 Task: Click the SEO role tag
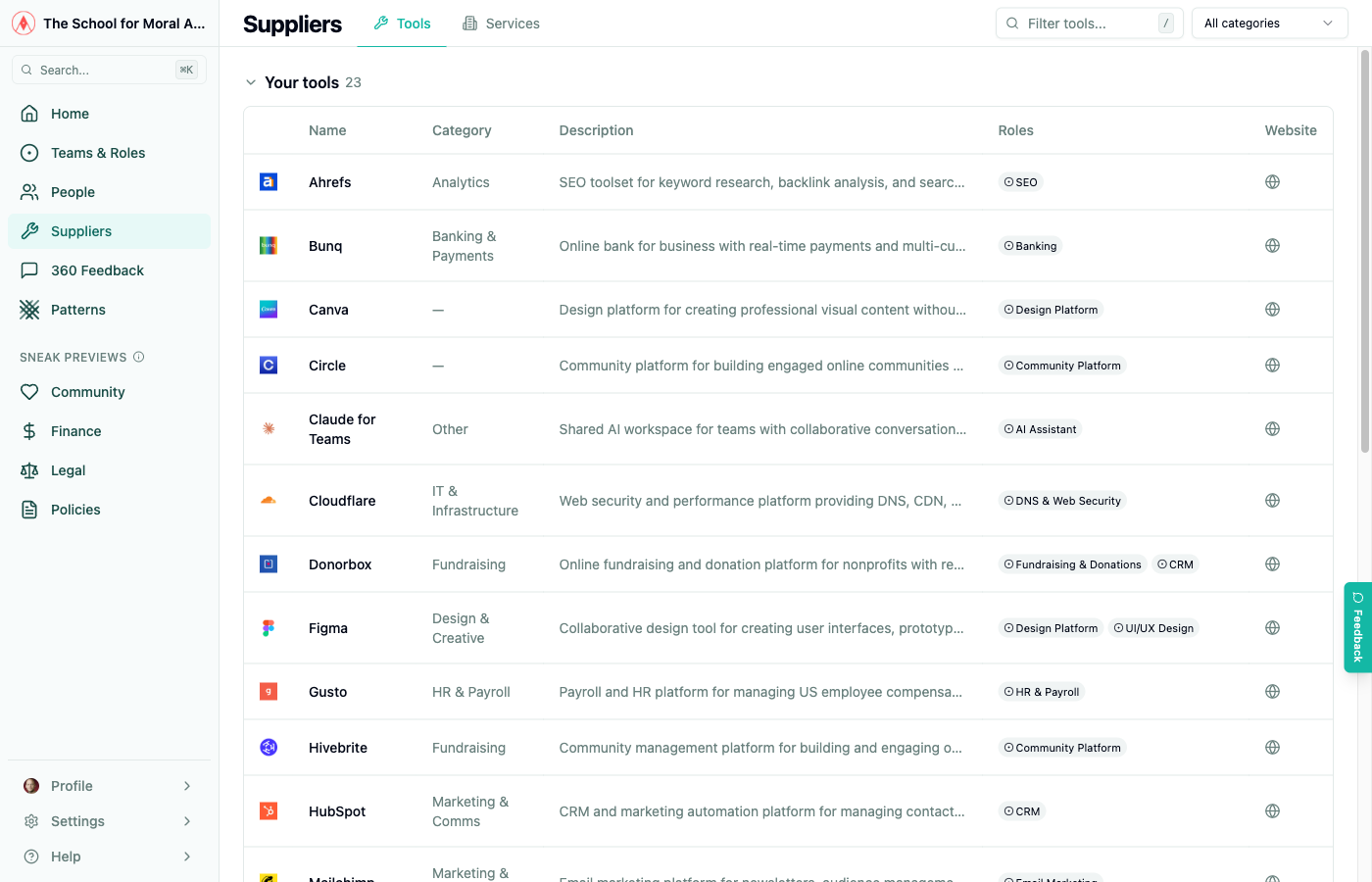pos(1020,182)
